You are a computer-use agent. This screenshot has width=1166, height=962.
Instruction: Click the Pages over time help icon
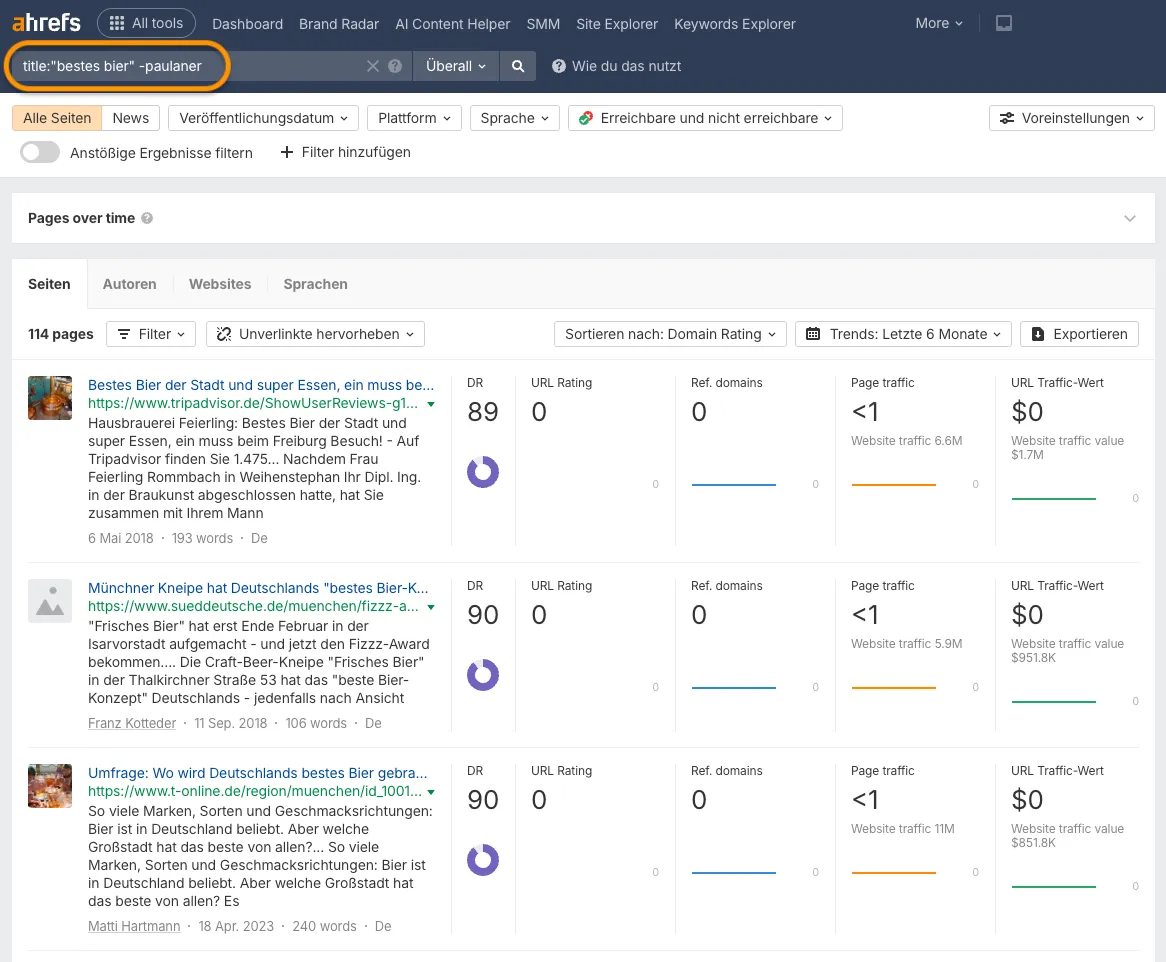[x=147, y=218]
